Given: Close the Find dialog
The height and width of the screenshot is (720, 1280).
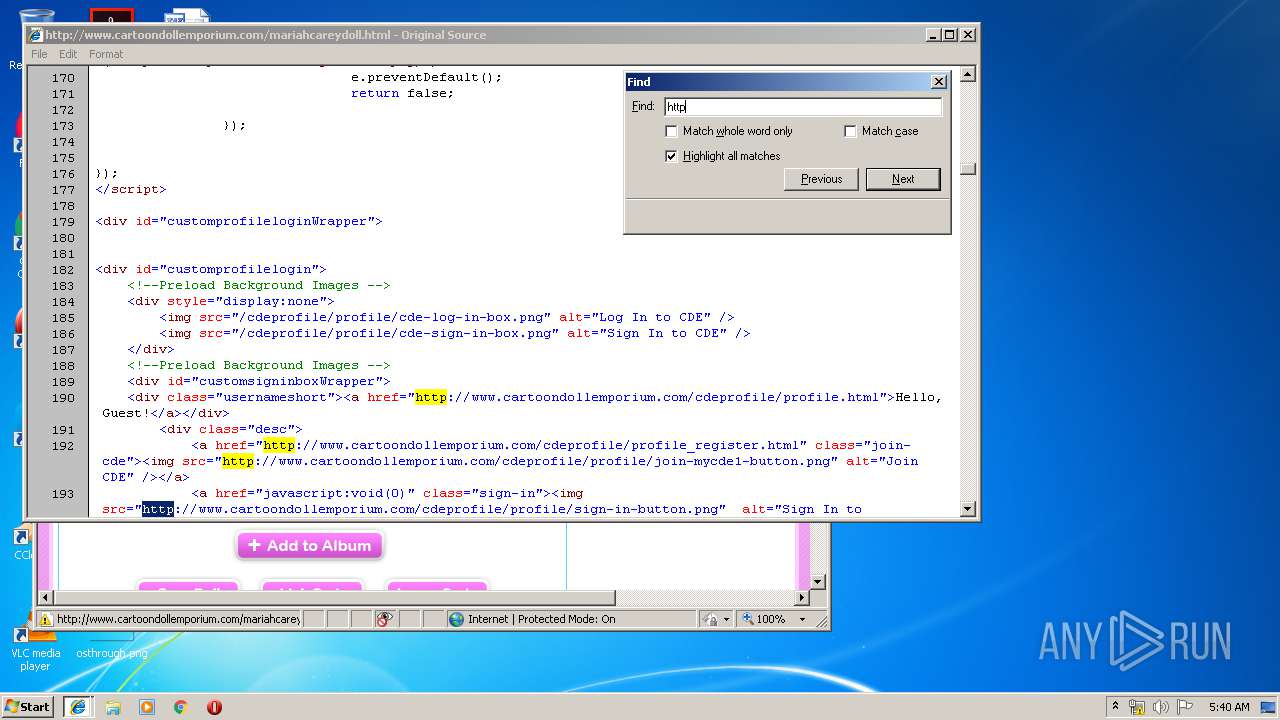Looking at the screenshot, I should point(938,82).
